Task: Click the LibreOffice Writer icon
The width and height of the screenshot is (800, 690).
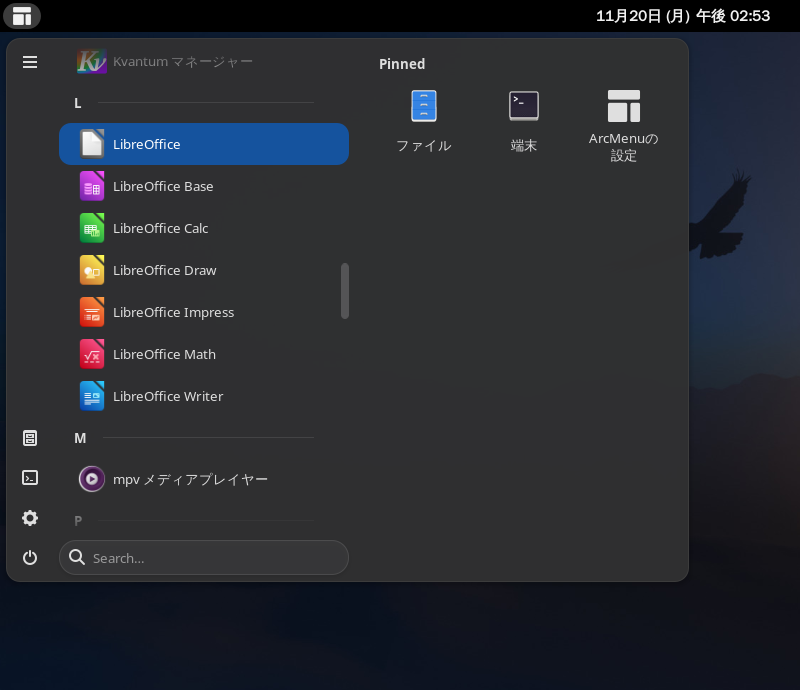Action: pyautogui.click(x=92, y=396)
